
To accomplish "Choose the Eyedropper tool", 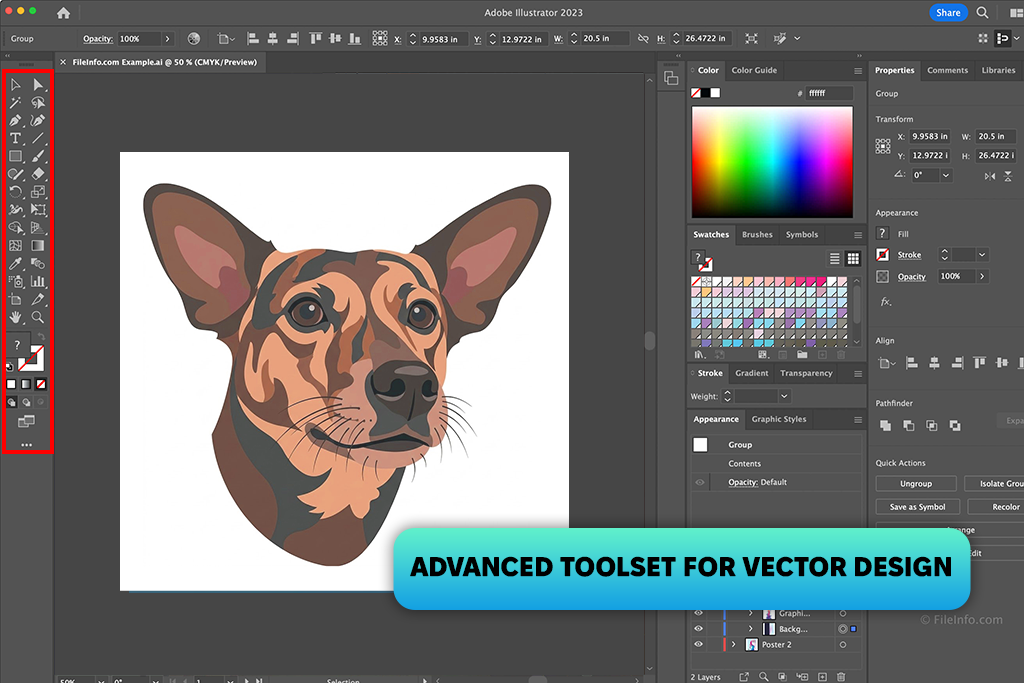I will 16,263.
